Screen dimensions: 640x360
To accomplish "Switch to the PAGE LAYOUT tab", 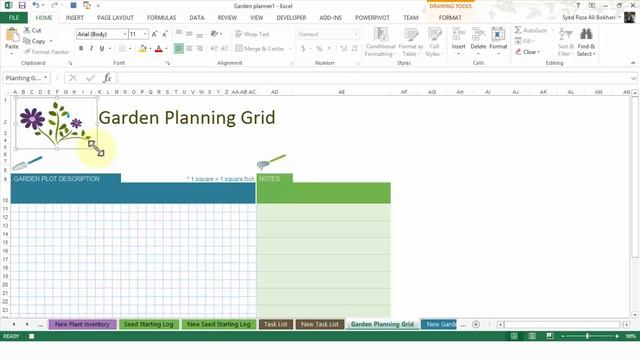I will 115,18.
